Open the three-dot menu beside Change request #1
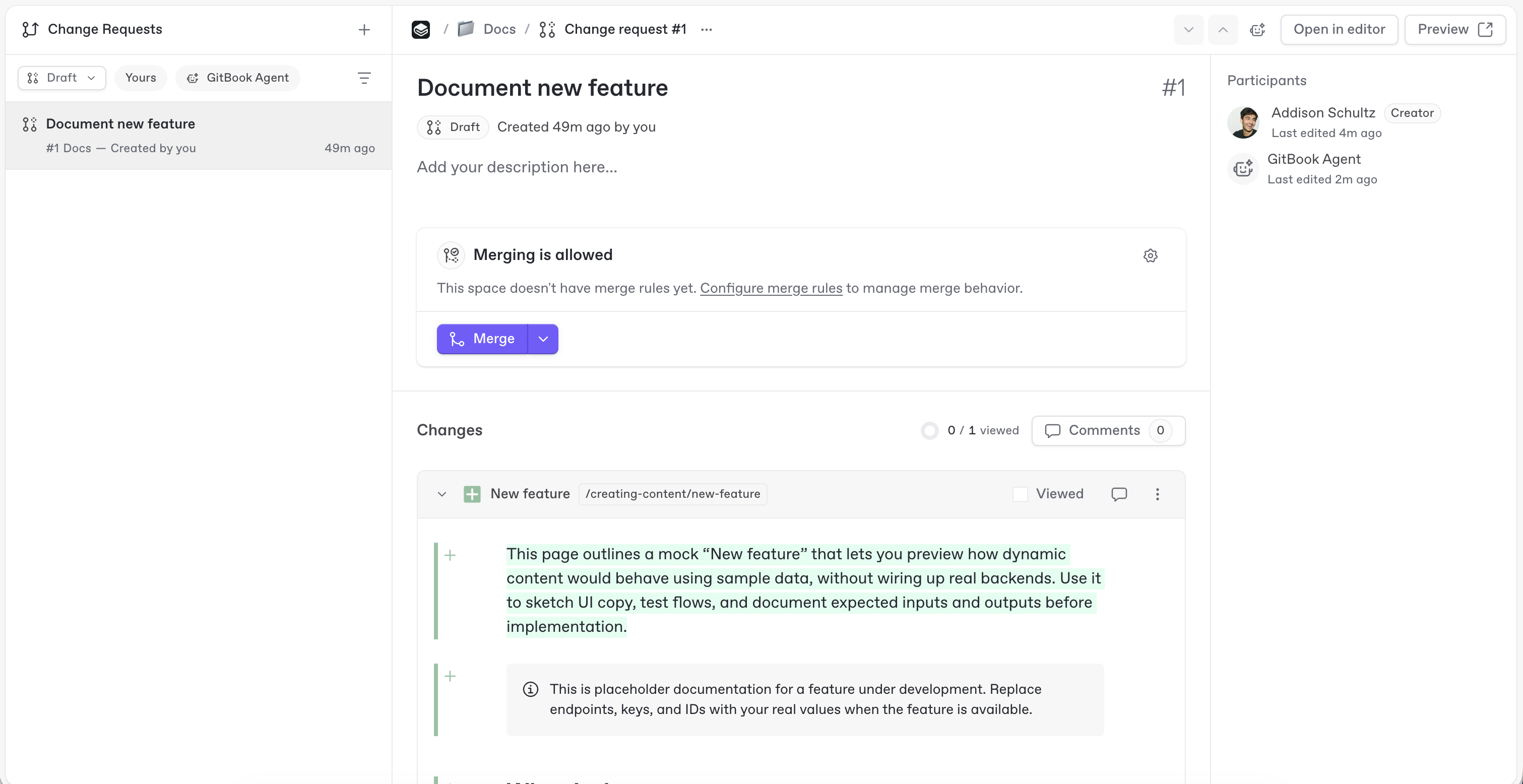1523x784 pixels. pos(707,30)
